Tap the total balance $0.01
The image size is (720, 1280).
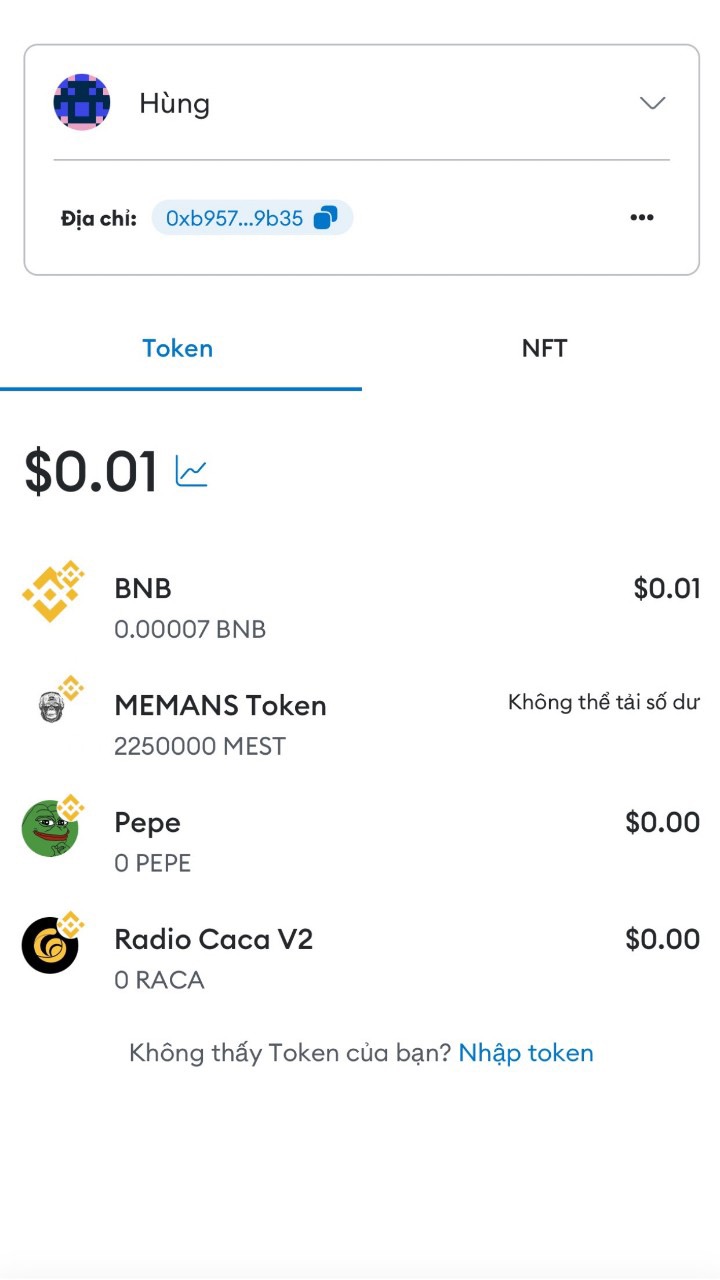91,472
